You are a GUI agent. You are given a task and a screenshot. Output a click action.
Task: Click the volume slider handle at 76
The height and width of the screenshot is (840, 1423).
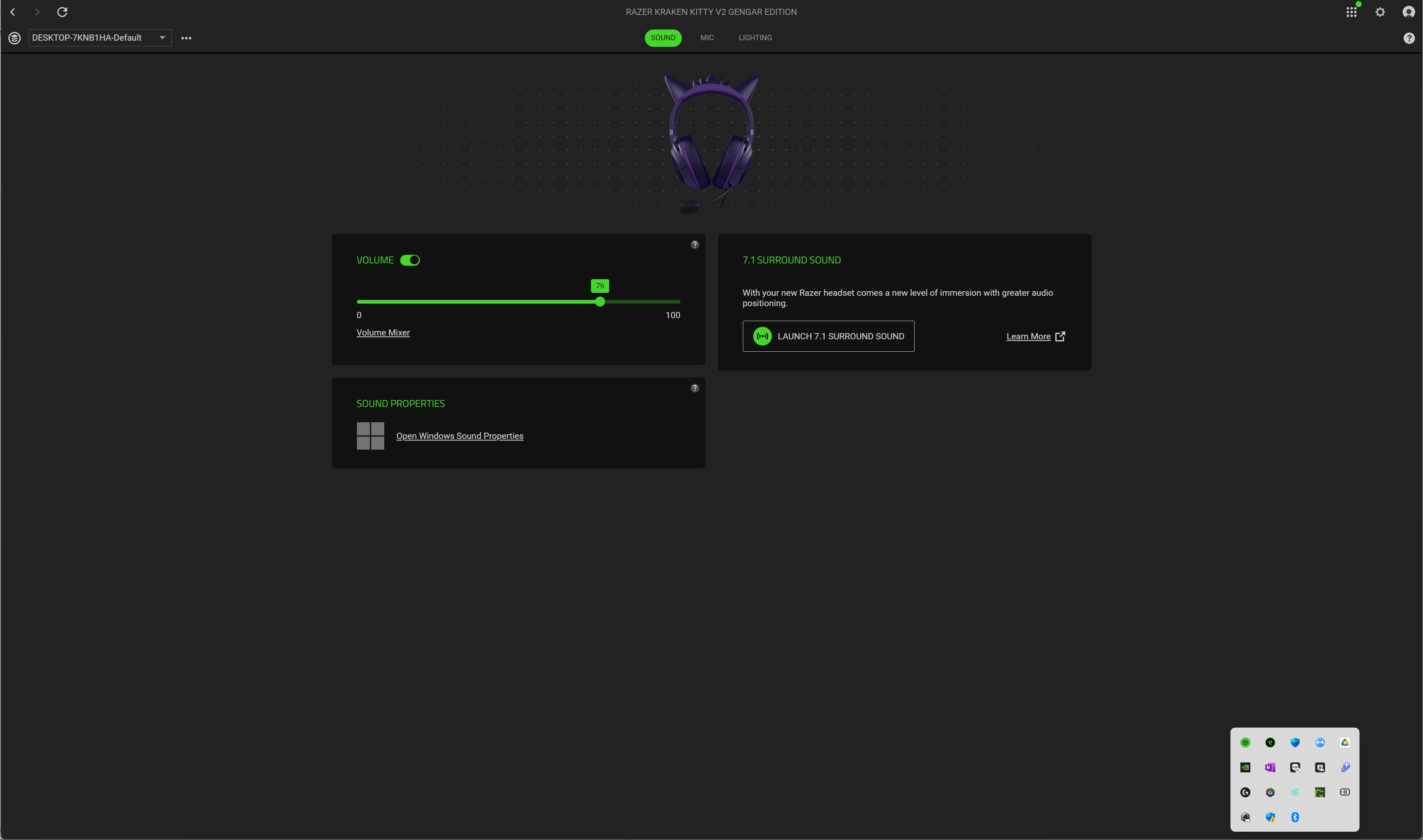600,302
